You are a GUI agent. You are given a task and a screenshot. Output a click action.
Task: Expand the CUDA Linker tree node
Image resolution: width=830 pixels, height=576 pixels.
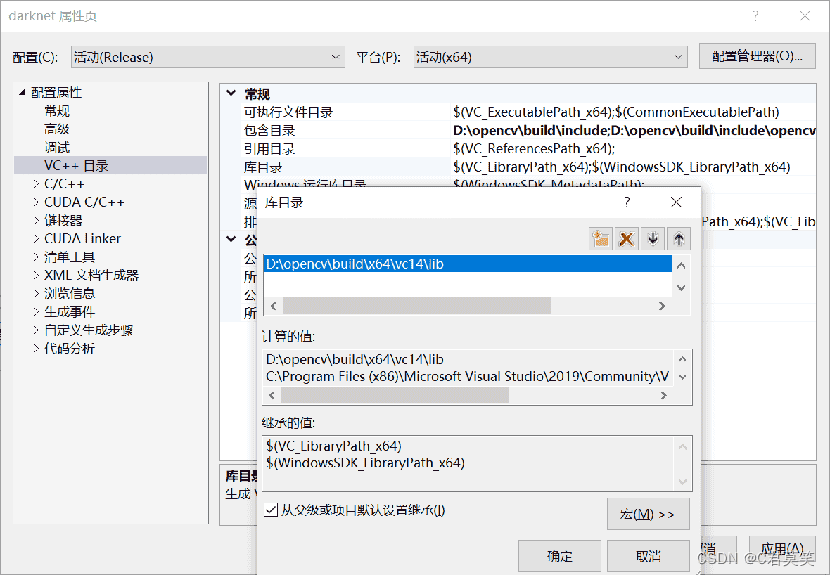[x=35, y=239]
